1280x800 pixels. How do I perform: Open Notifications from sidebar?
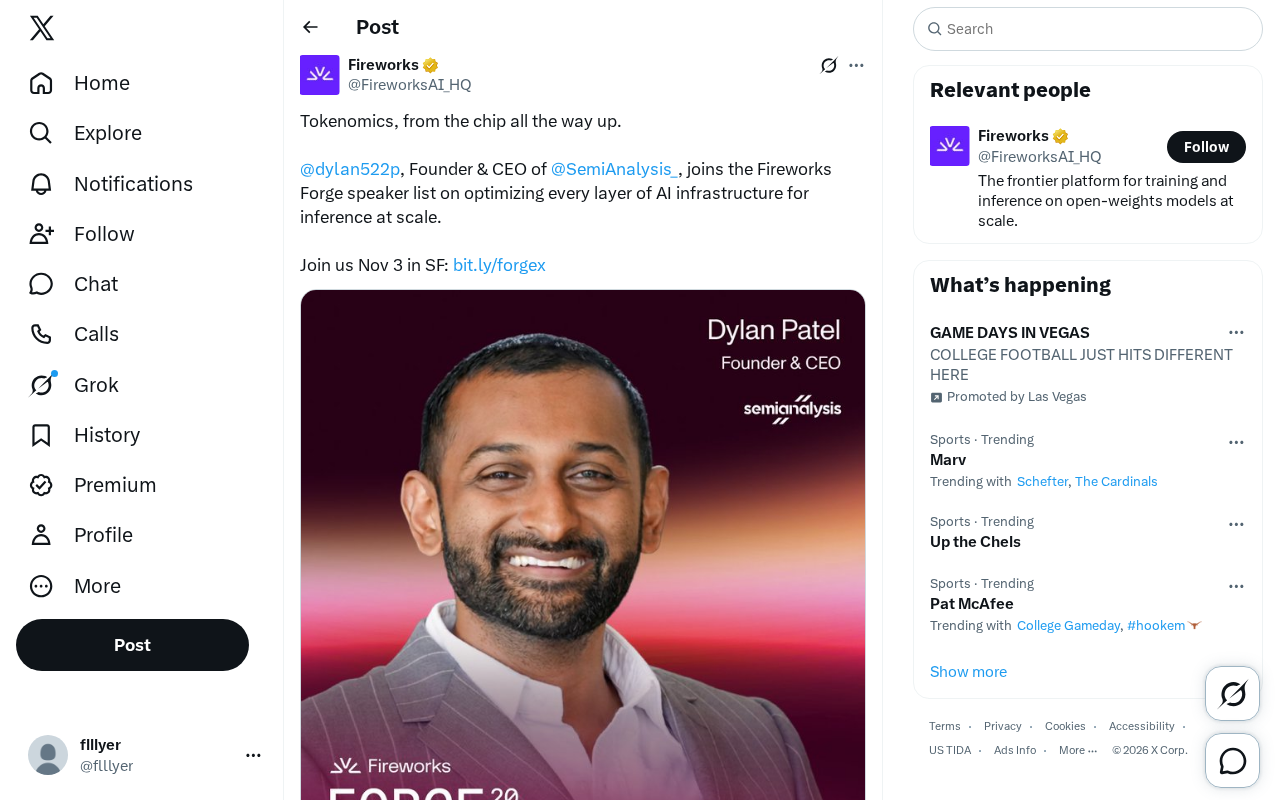[x=111, y=184]
